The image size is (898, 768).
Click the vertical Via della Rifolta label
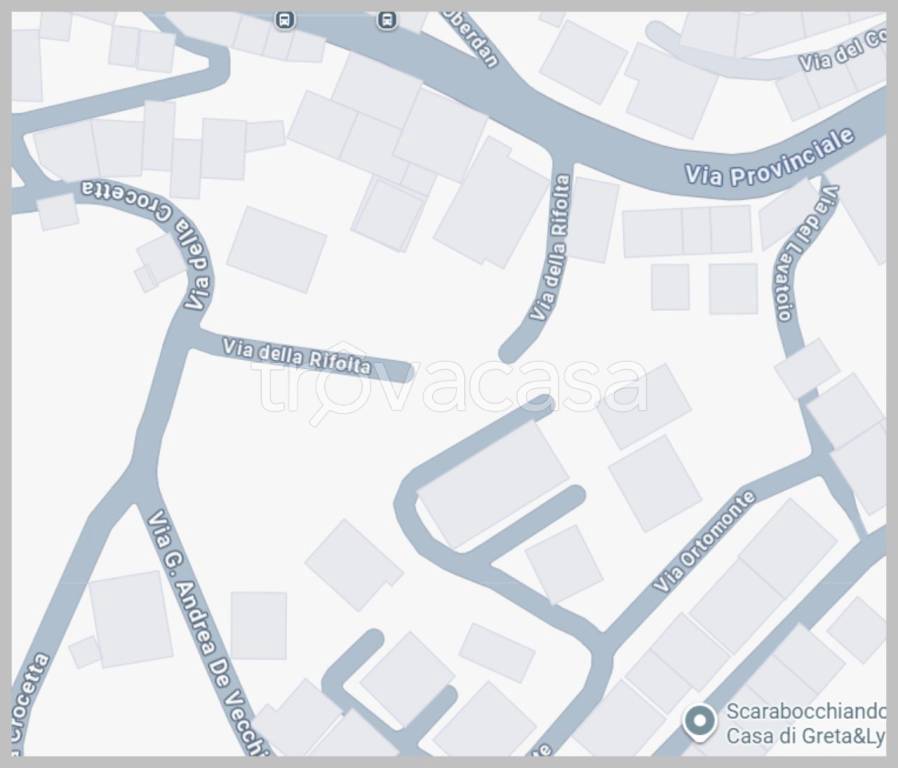click(x=550, y=248)
